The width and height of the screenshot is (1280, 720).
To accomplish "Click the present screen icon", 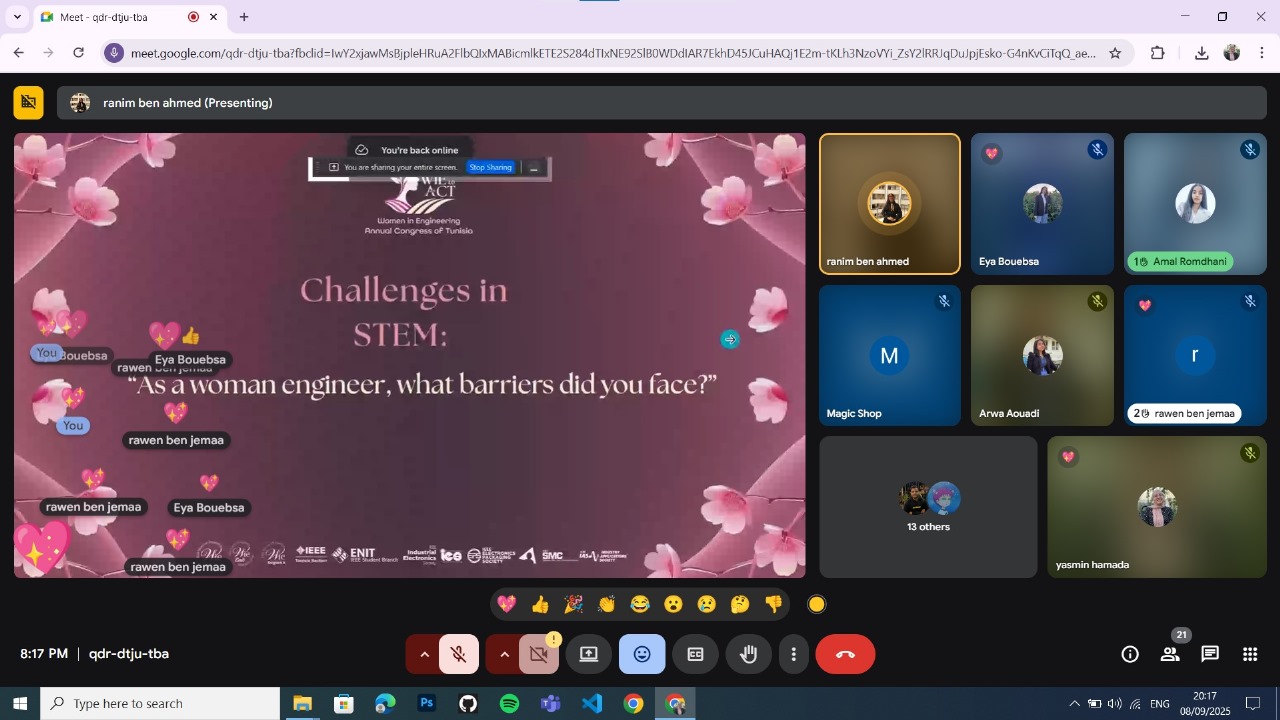I will pos(589,655).
